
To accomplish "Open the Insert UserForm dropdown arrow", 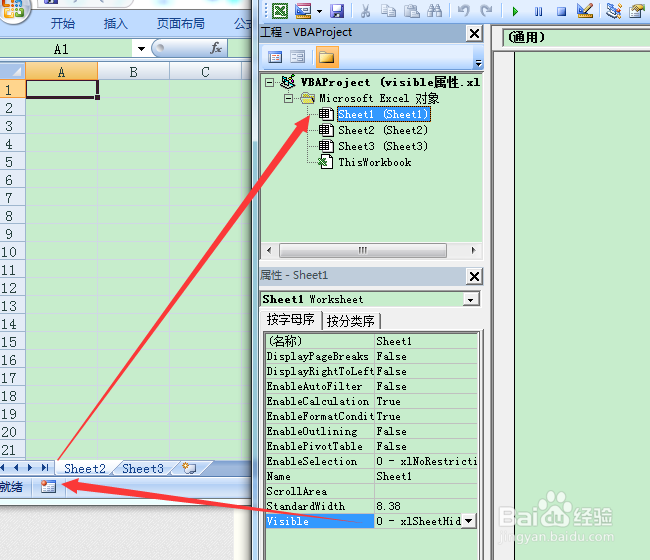I will 319,11.
